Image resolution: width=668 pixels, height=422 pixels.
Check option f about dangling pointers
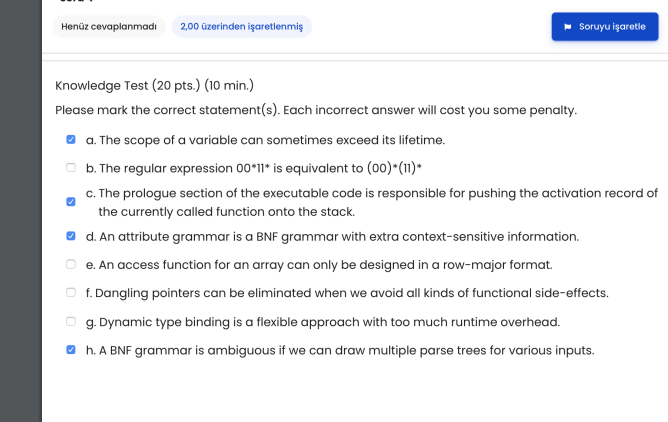click(x=71, y=293)
